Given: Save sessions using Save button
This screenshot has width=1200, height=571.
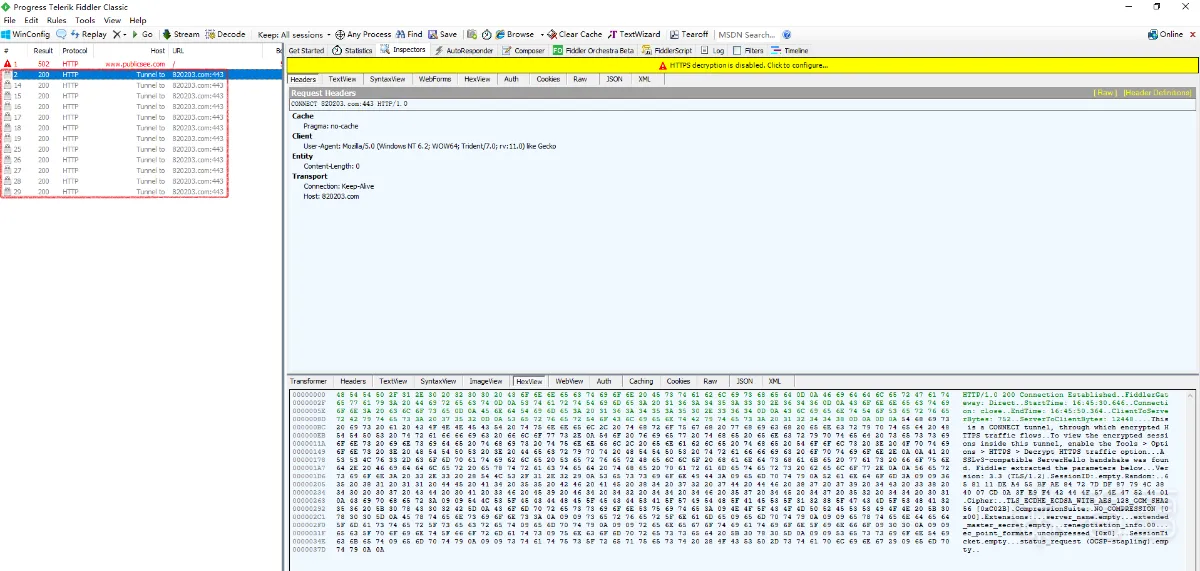Looking at the screenshot, I should pyautogui.click(x=442, y=34).
